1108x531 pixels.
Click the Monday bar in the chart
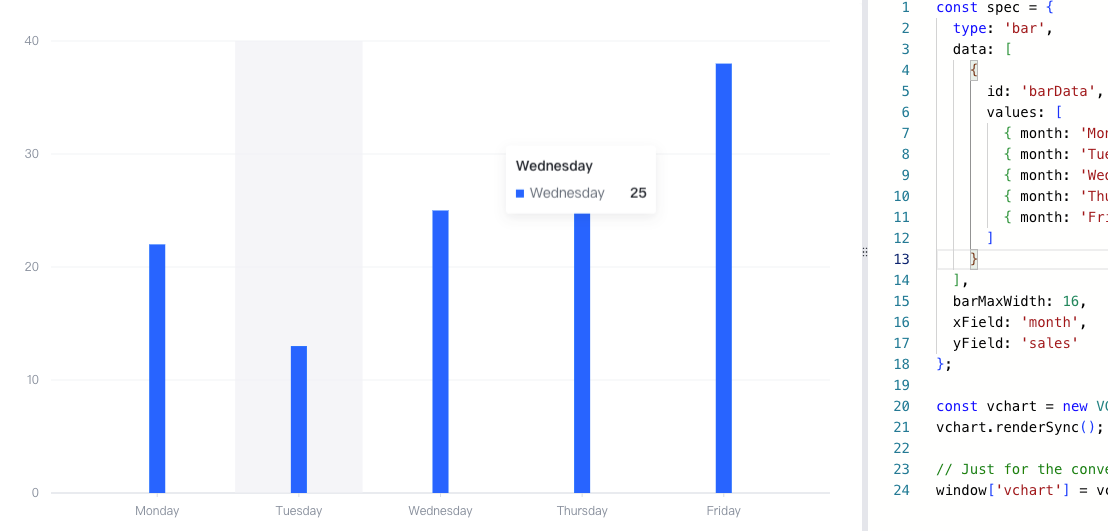157,368
